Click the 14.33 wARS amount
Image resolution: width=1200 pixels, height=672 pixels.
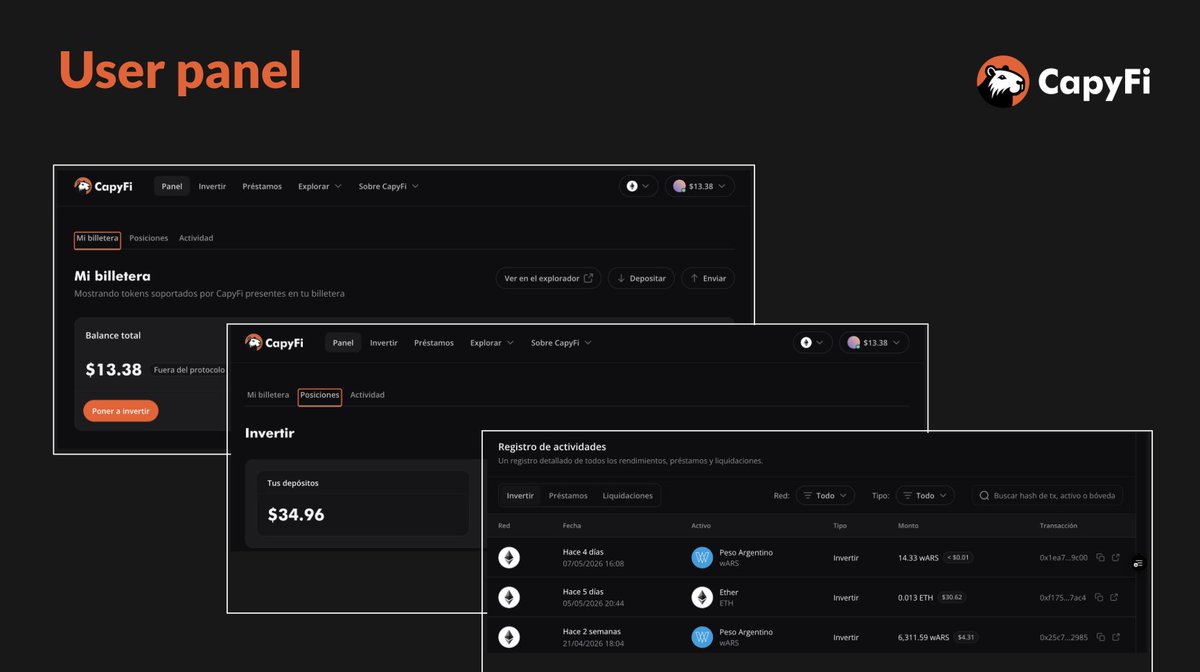click(918, 558)
